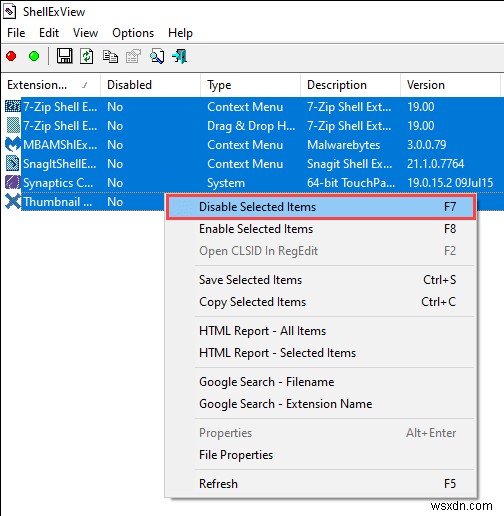Screen dimensions: 504x516
Task: Choose File Properties in context menu
Action: coord(321,455)
